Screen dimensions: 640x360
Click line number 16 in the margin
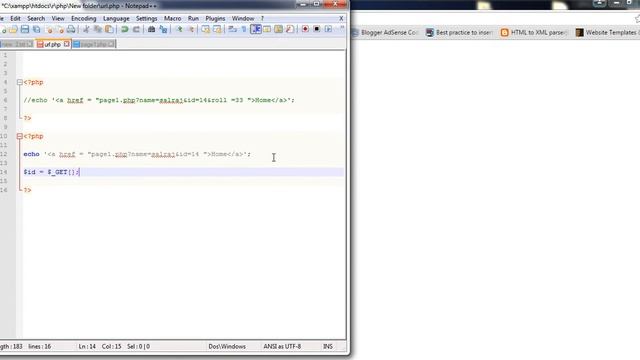click(4, 190)
